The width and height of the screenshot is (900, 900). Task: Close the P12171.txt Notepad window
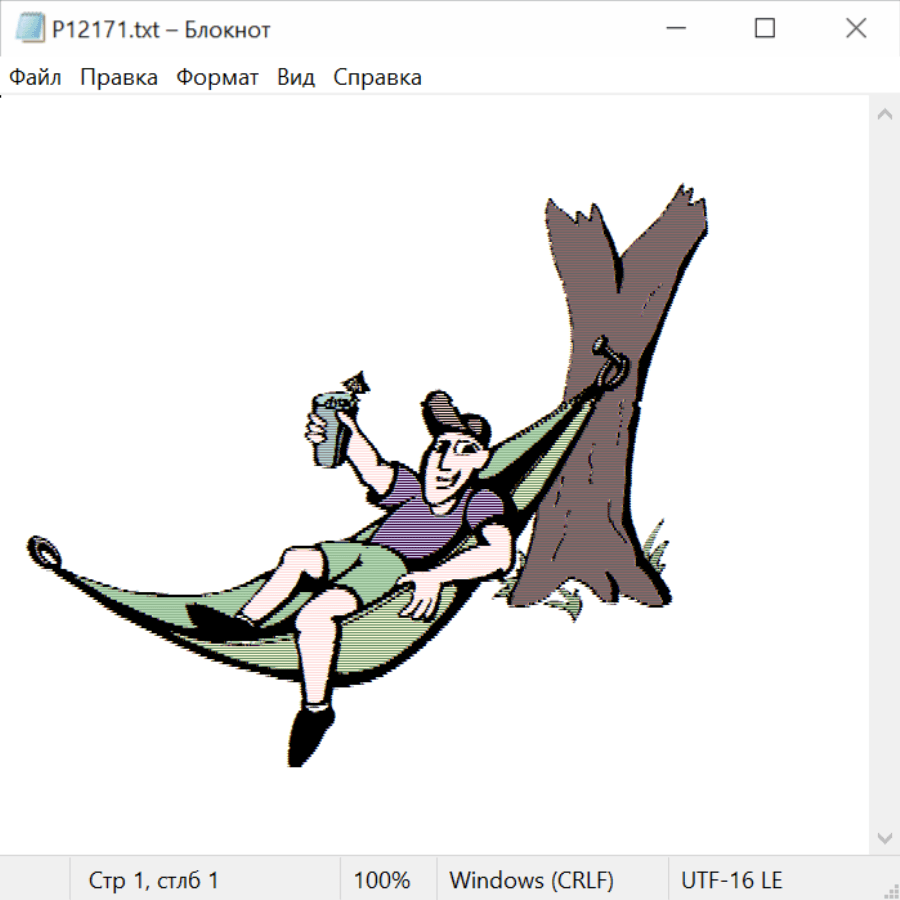tap(856, 29)
